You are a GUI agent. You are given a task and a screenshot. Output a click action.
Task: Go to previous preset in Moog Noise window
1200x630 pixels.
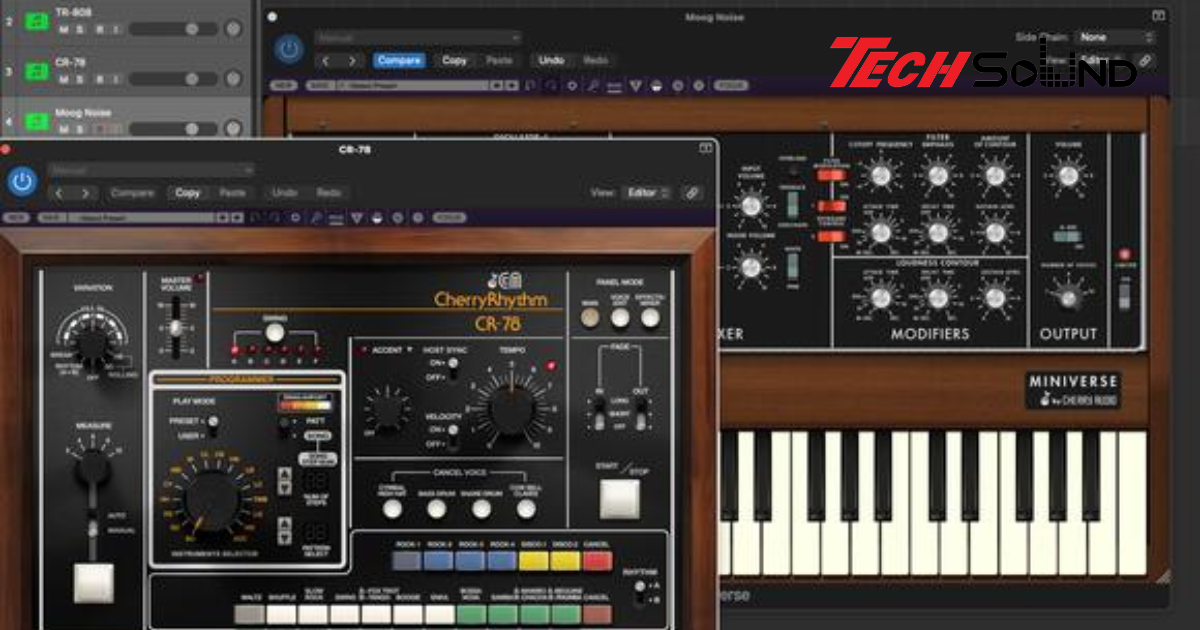(326, 61)
